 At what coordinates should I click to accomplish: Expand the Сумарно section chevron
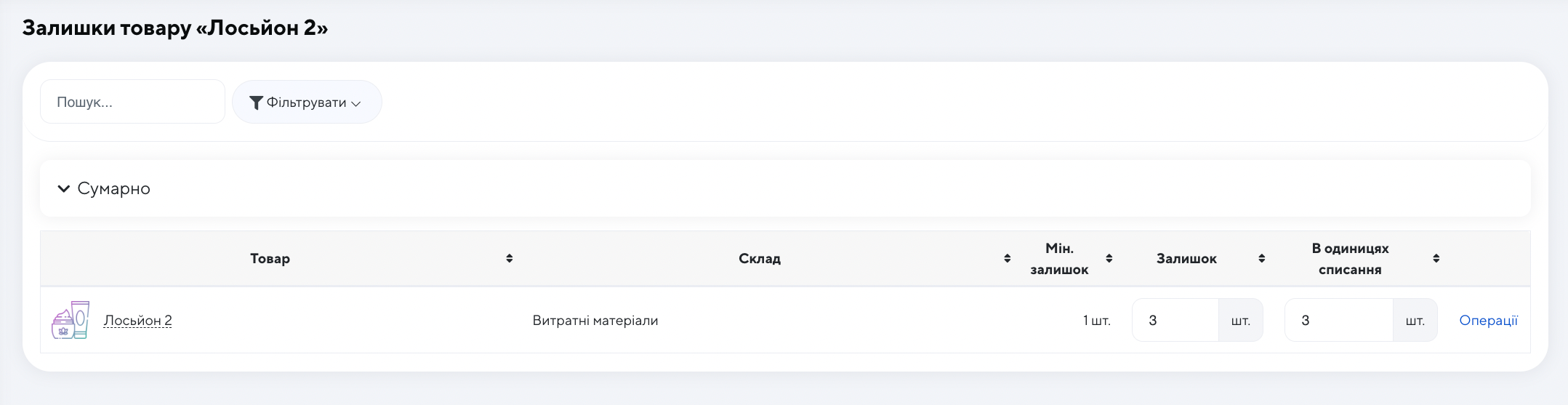[64, 188]
